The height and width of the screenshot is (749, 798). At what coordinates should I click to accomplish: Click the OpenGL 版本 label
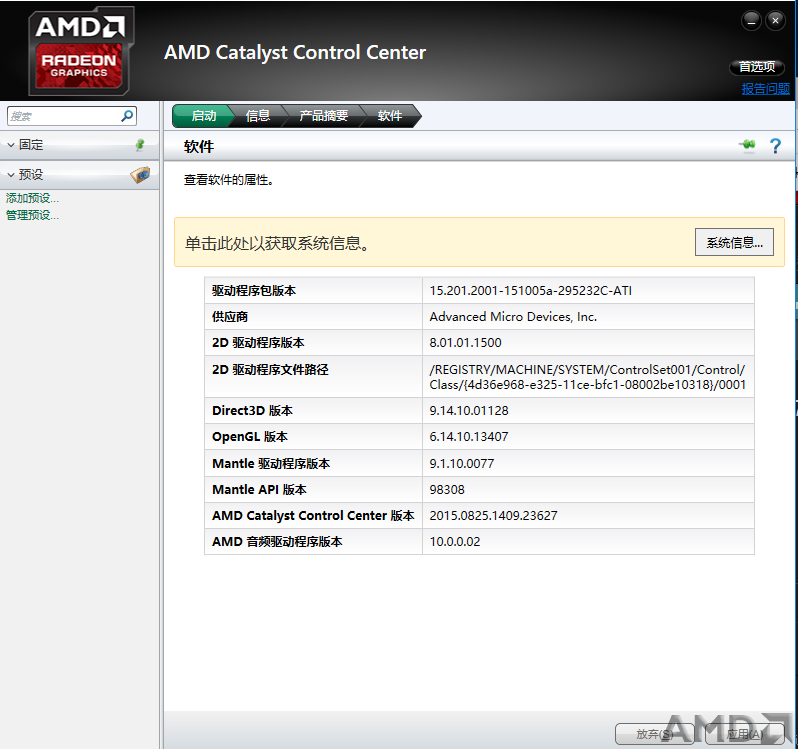pyautogui.click(x=250, y=437)
